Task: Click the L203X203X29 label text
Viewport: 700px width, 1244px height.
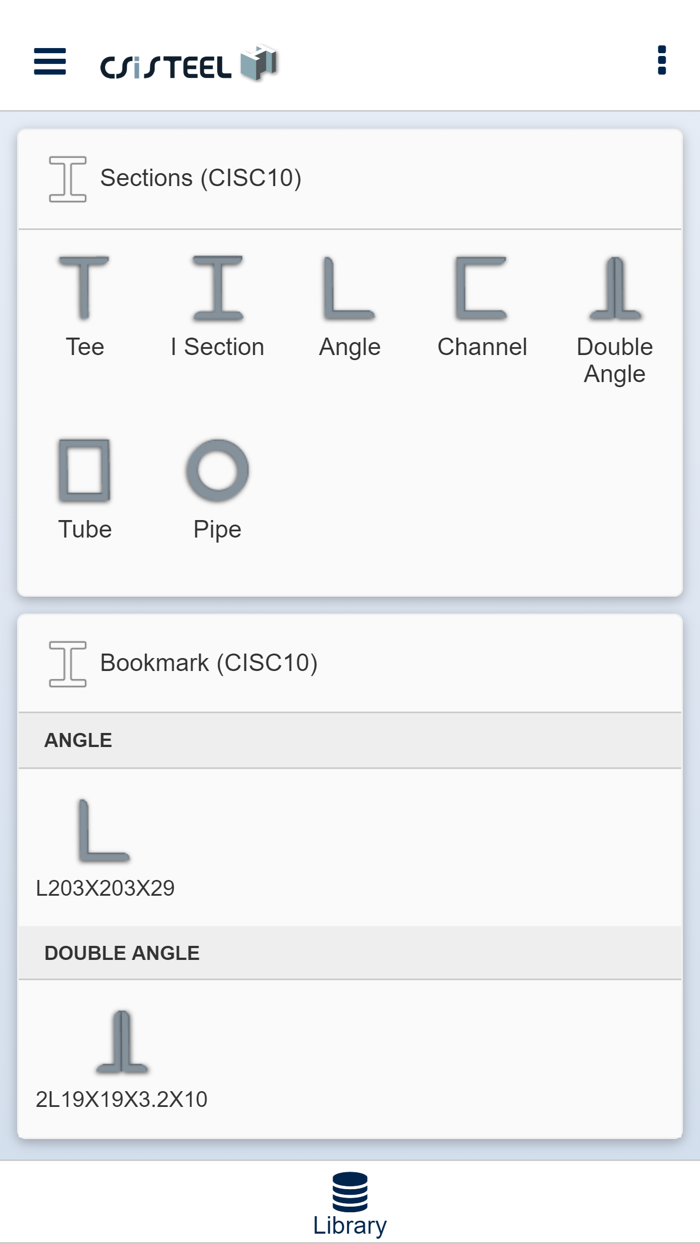Action: (x=105, y=888)
